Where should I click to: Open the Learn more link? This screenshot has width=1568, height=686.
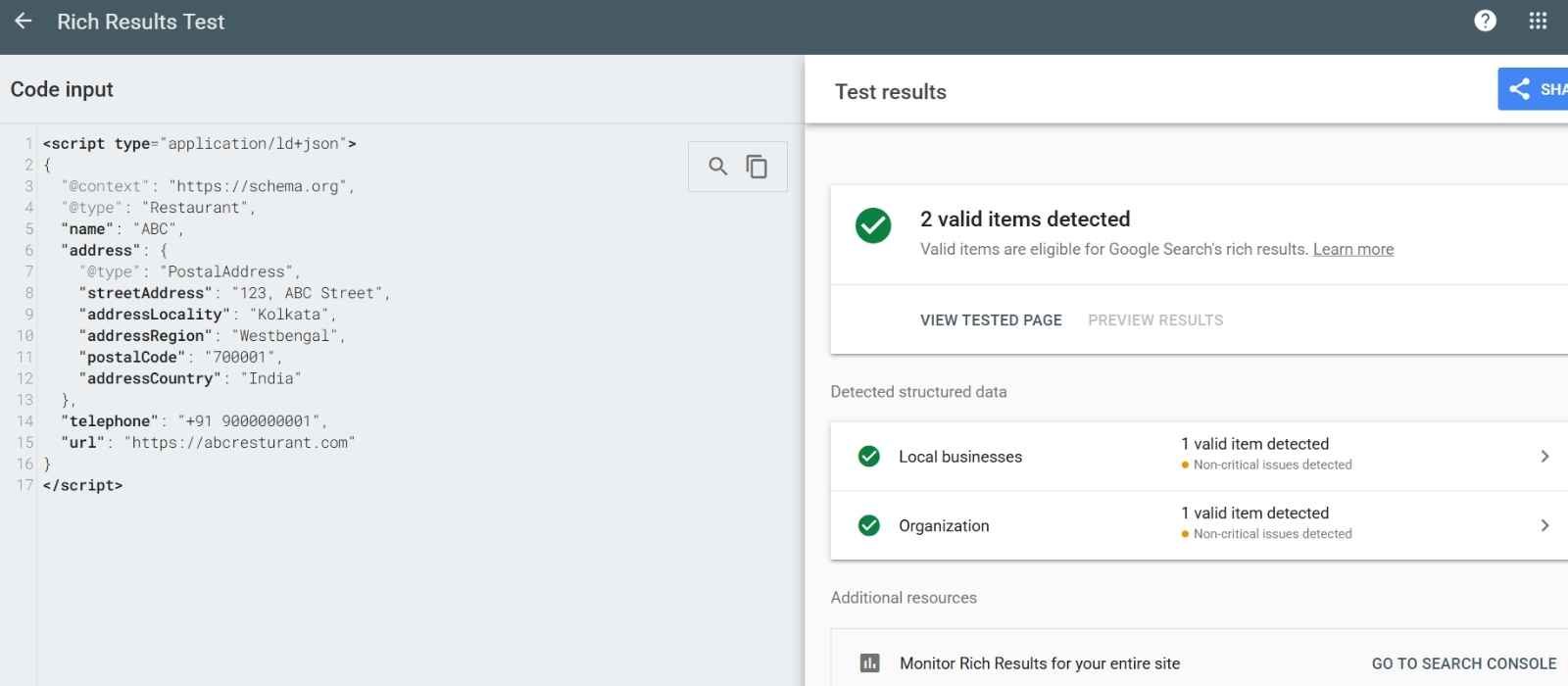(1352, 249)
